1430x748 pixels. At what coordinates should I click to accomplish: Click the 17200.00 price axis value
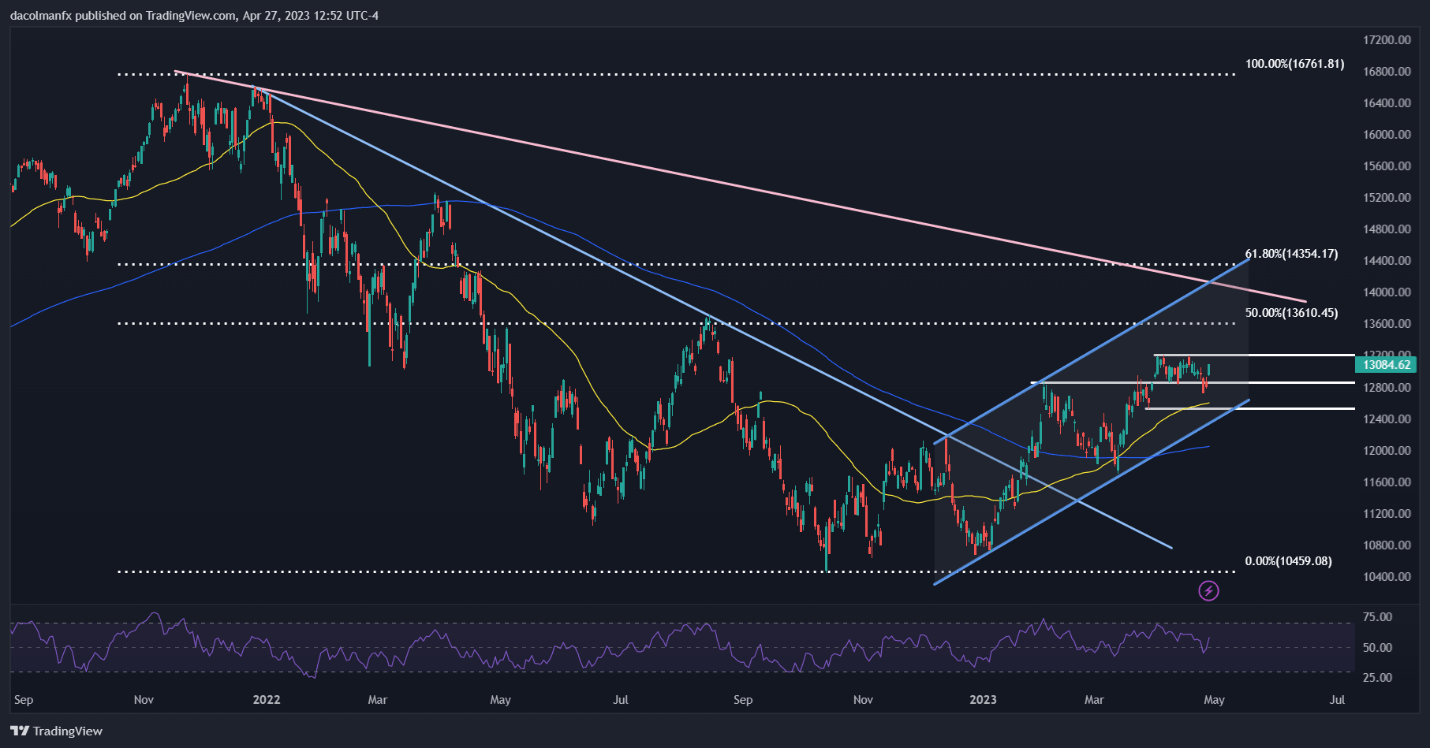click(1387, 40)
